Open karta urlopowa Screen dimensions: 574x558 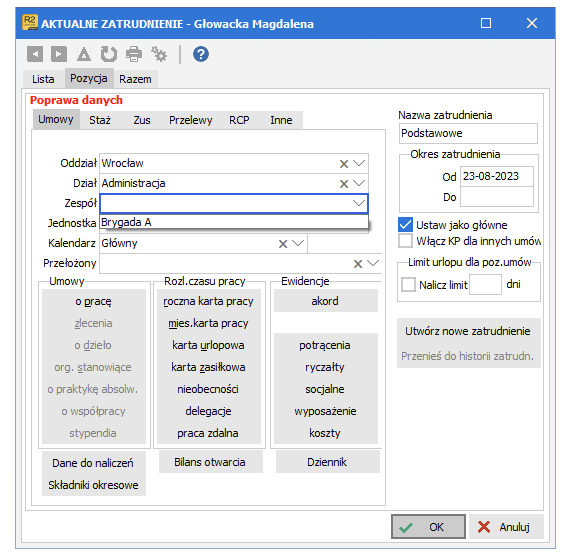[x=209, y=345]
